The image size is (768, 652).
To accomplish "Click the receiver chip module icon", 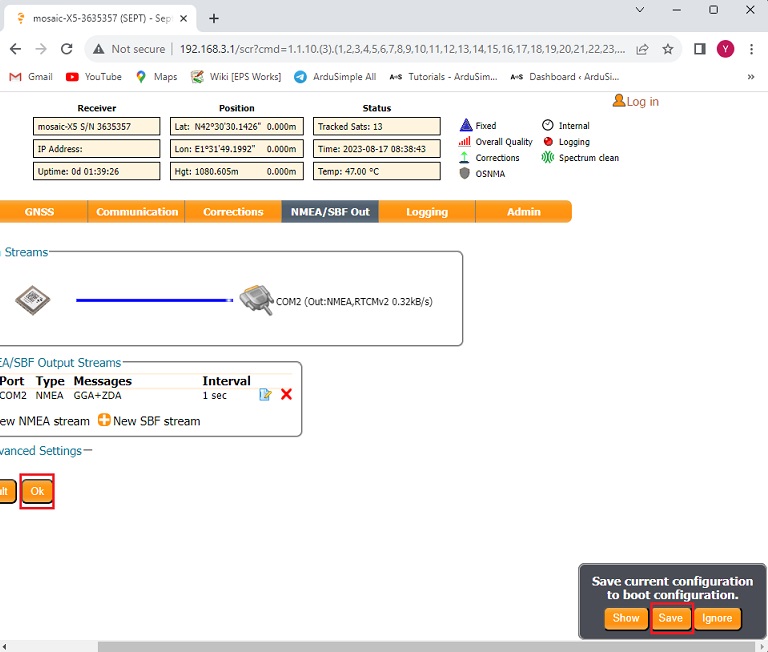I will point(33,300).
